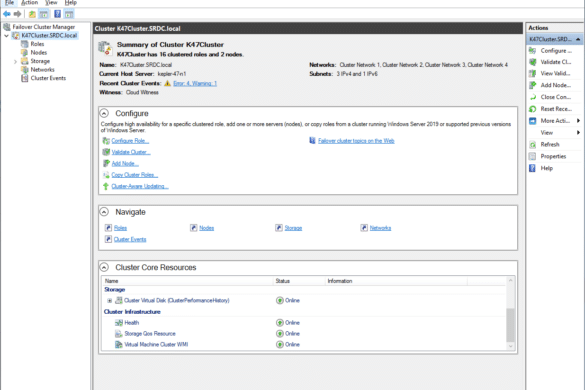
Task: Open the File menu
Action: click(x=9, y=3)
